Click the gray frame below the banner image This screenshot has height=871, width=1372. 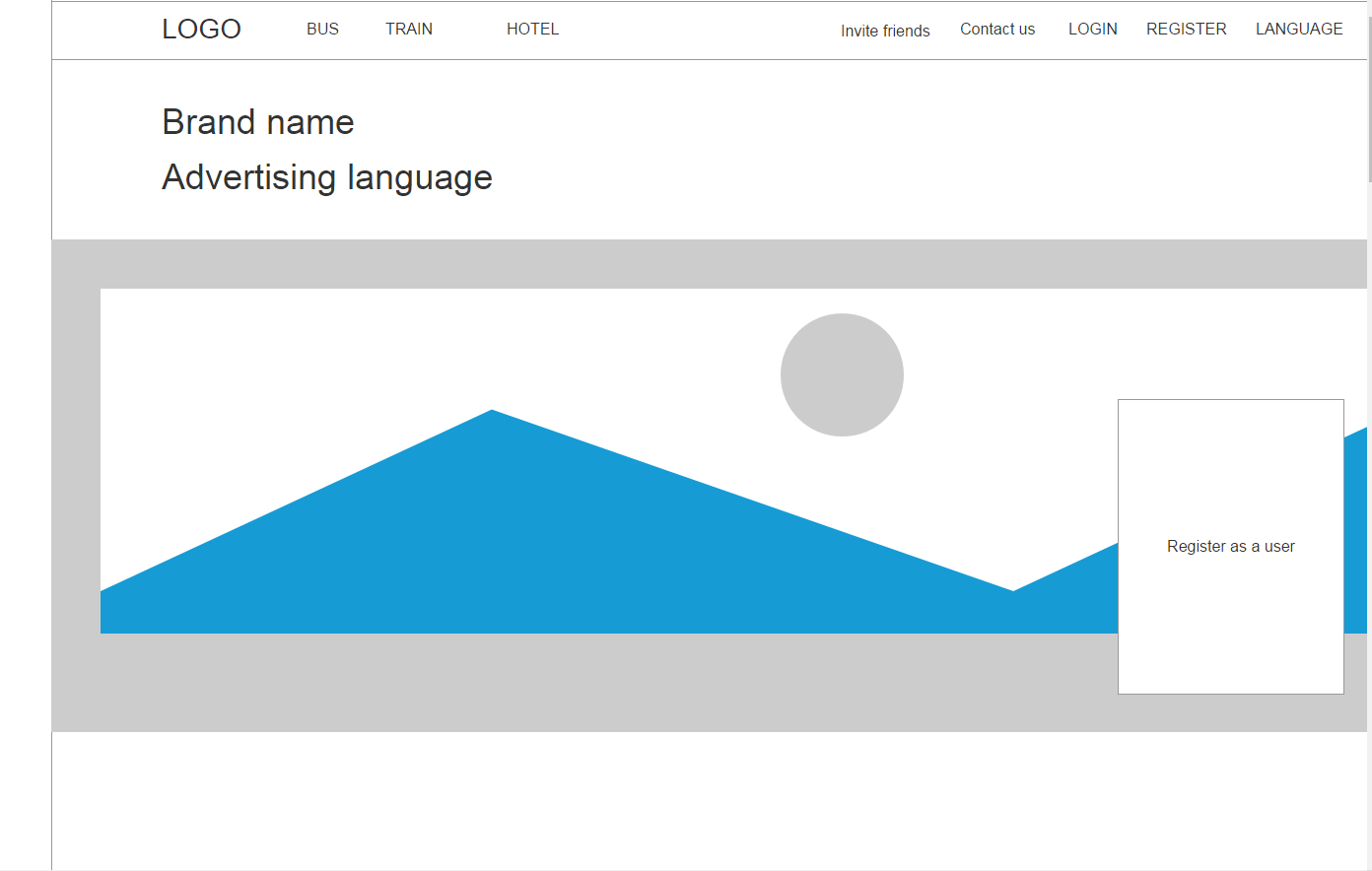coord(591,682)
